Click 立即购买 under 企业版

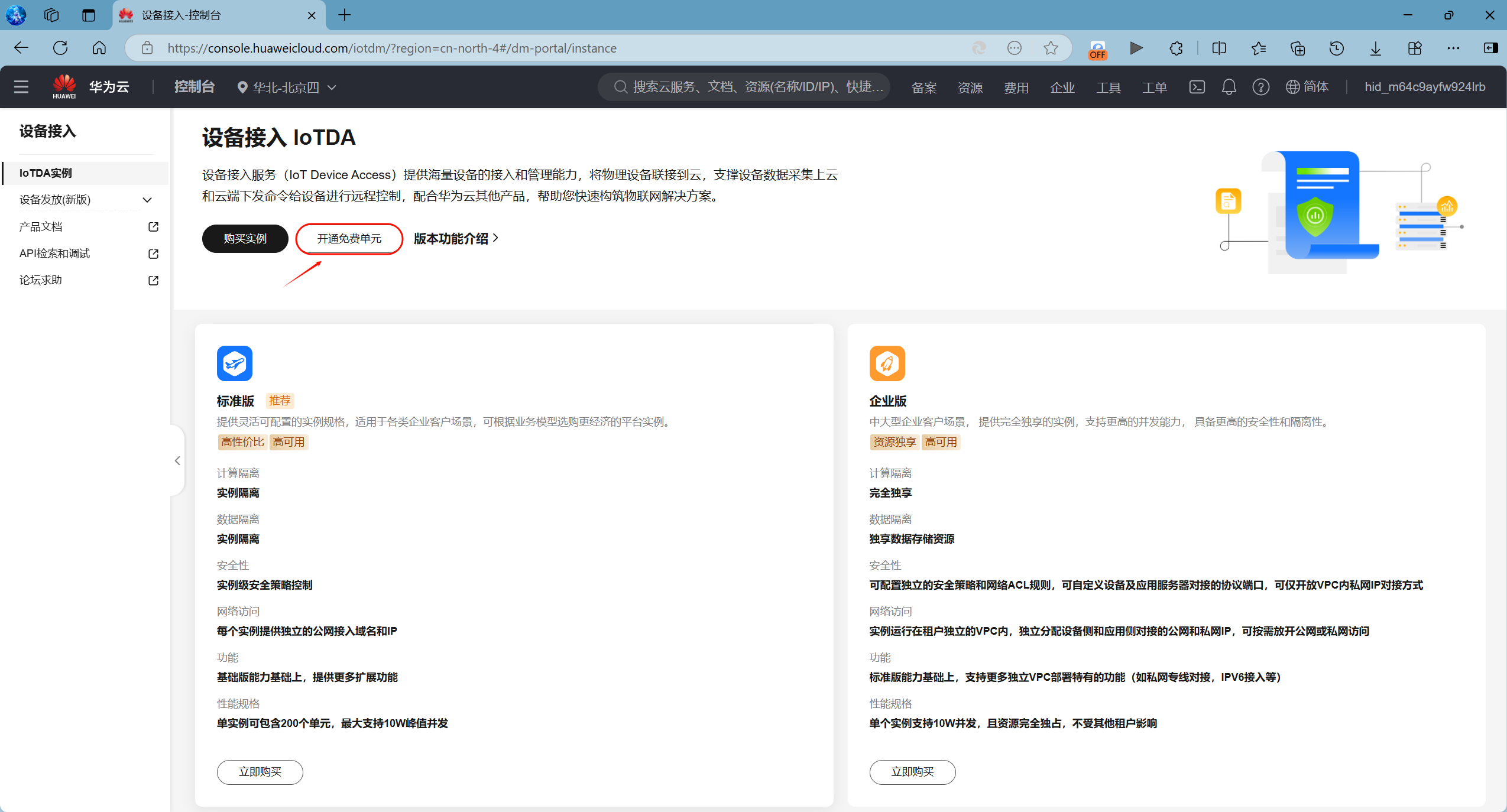[912, 772]
